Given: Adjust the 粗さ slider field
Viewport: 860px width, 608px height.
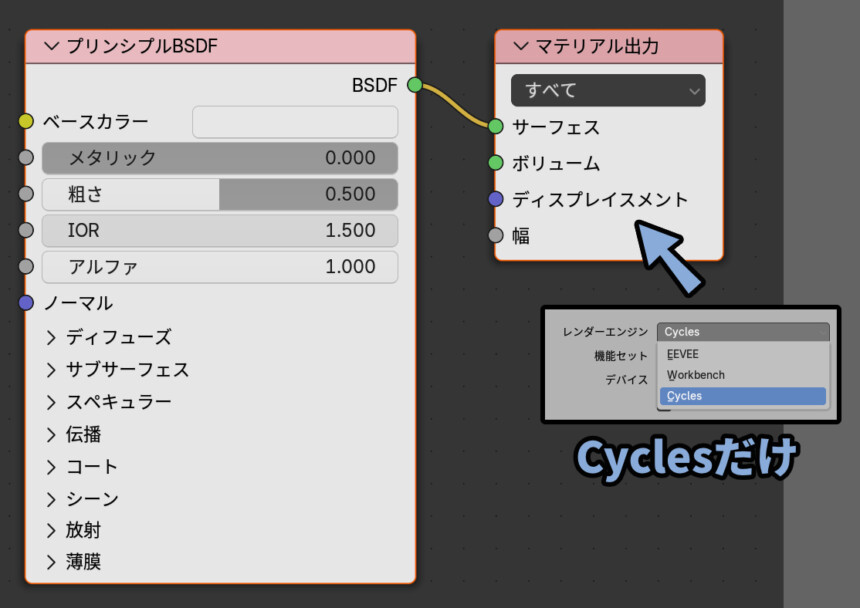Looking at the screenshot, I should (x=220, y=194).
